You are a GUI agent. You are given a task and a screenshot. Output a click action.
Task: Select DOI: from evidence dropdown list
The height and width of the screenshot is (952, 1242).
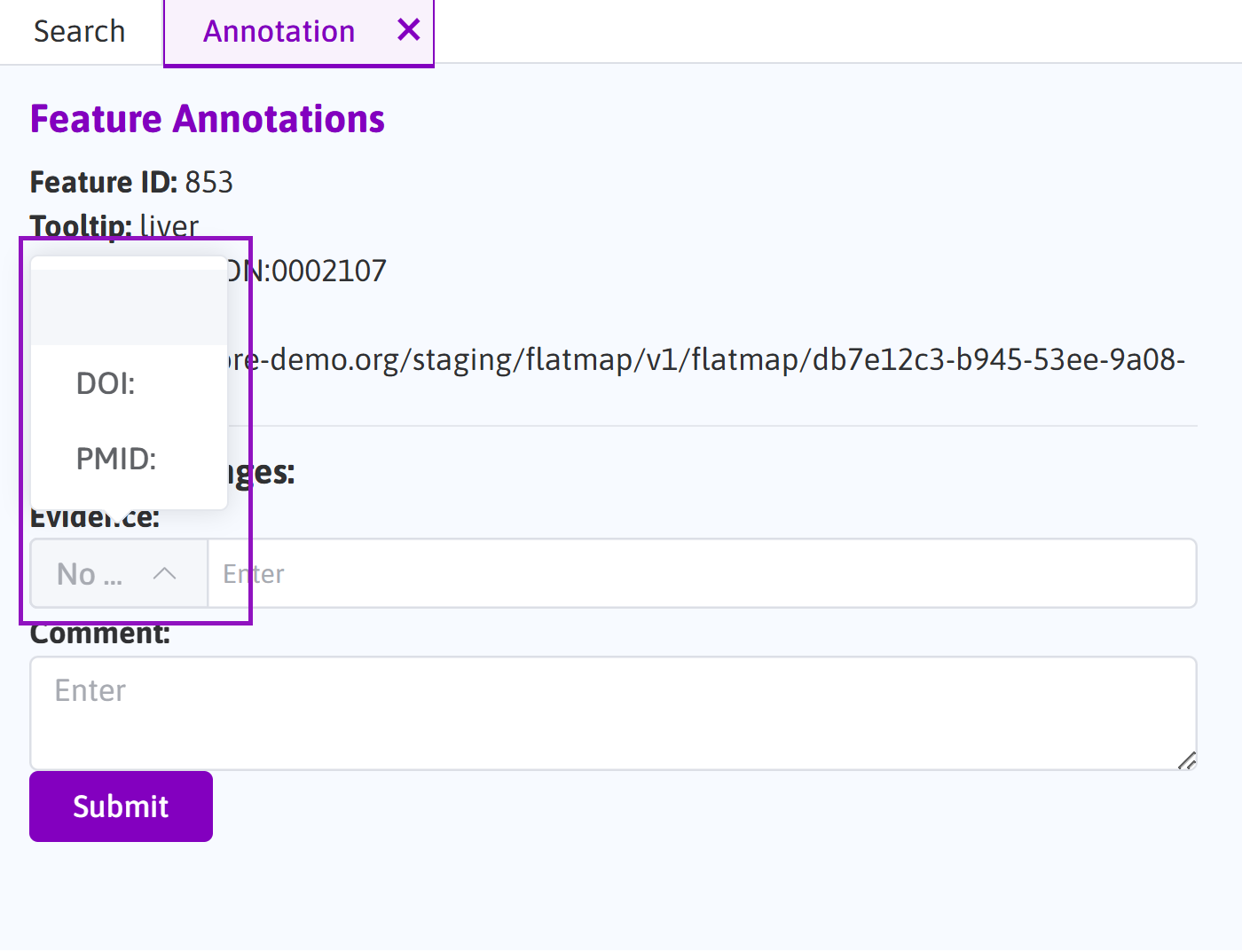130,383
